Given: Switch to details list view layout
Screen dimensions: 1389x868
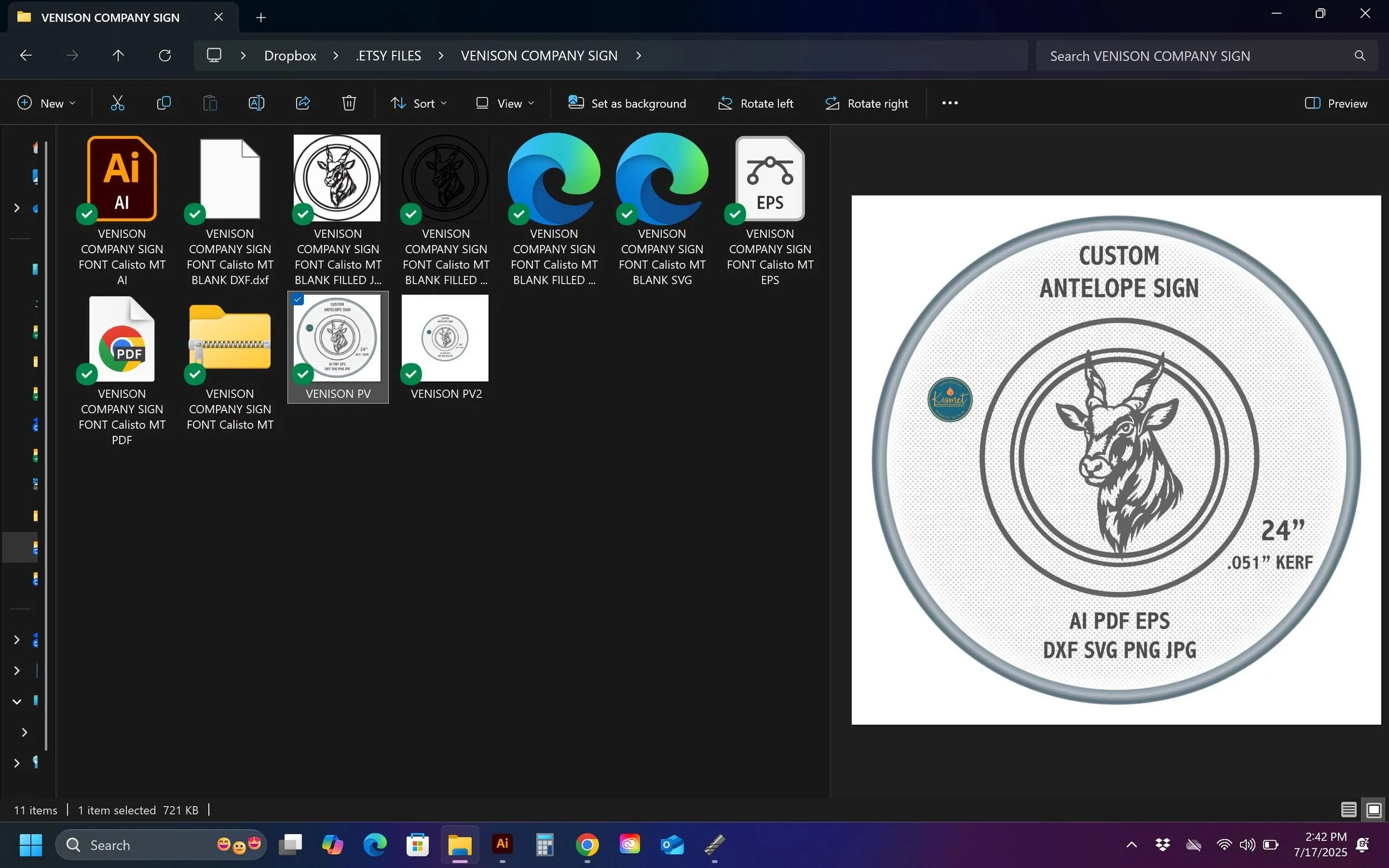Looking at the screenshot, I should 1348,810.
